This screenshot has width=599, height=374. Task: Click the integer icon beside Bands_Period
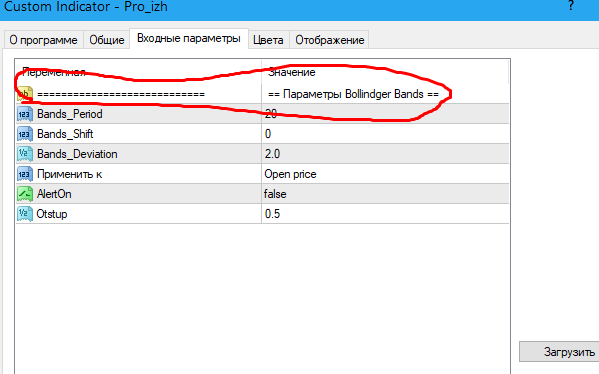point(25,114)
